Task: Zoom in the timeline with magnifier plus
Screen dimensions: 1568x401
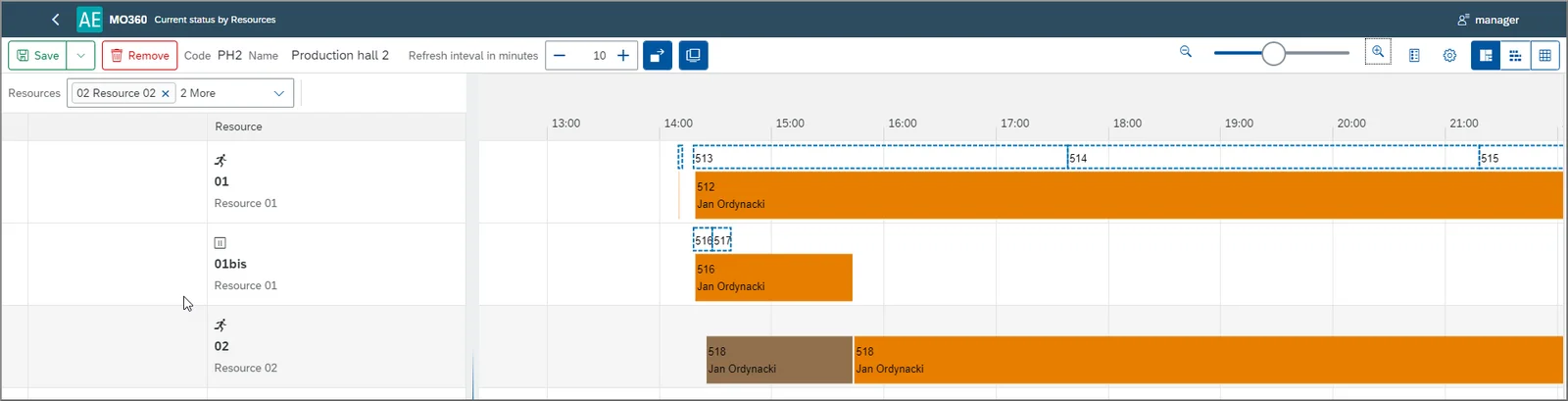Action: pos(1378,52)
